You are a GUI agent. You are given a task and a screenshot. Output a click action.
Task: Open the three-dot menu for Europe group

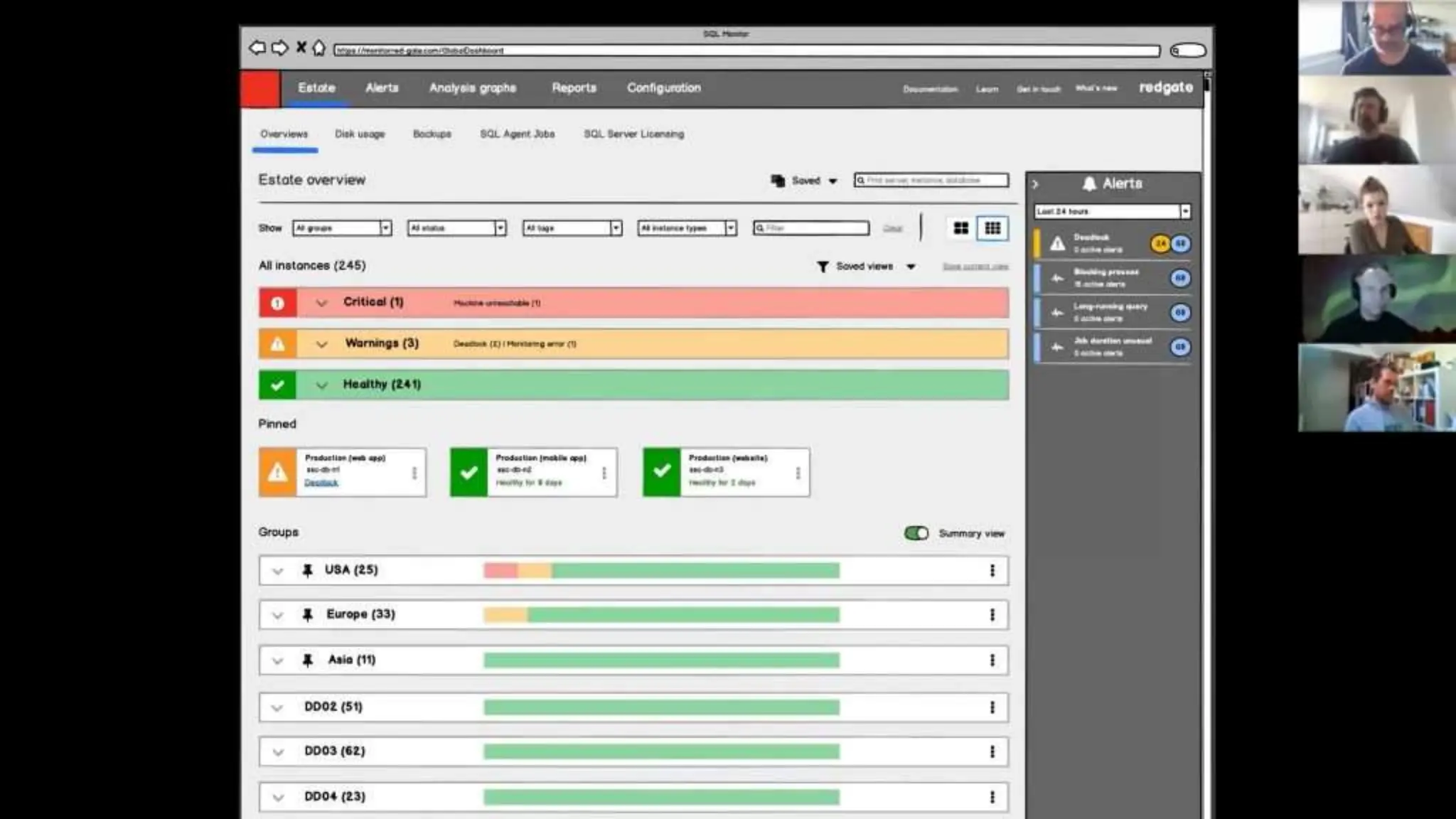coord(992,615)
